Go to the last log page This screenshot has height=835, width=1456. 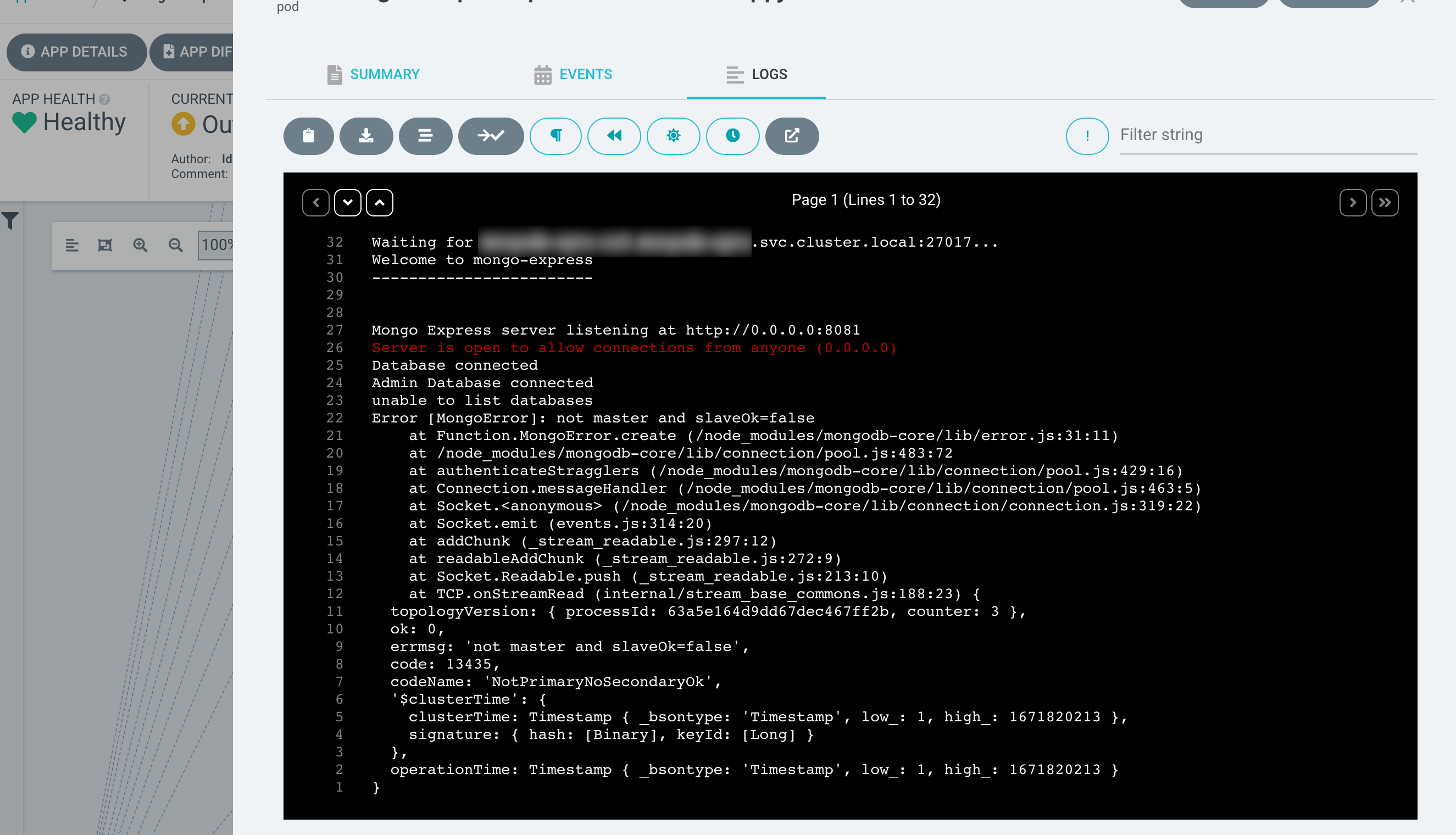[x=1385, y=203]
